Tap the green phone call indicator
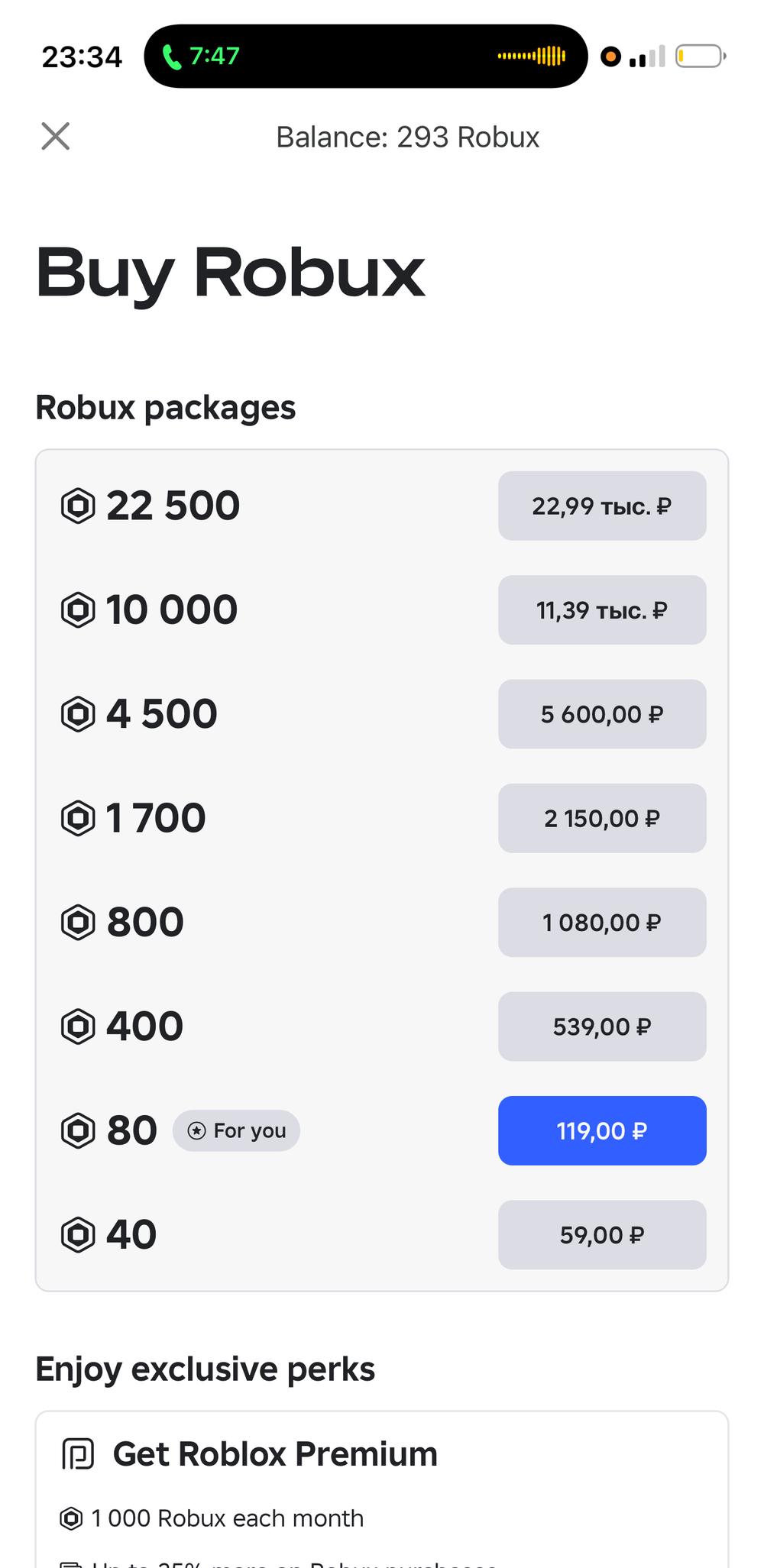The width and height of the screenshot is (764, 1568). pyautogui.click(x=201, y=57)
